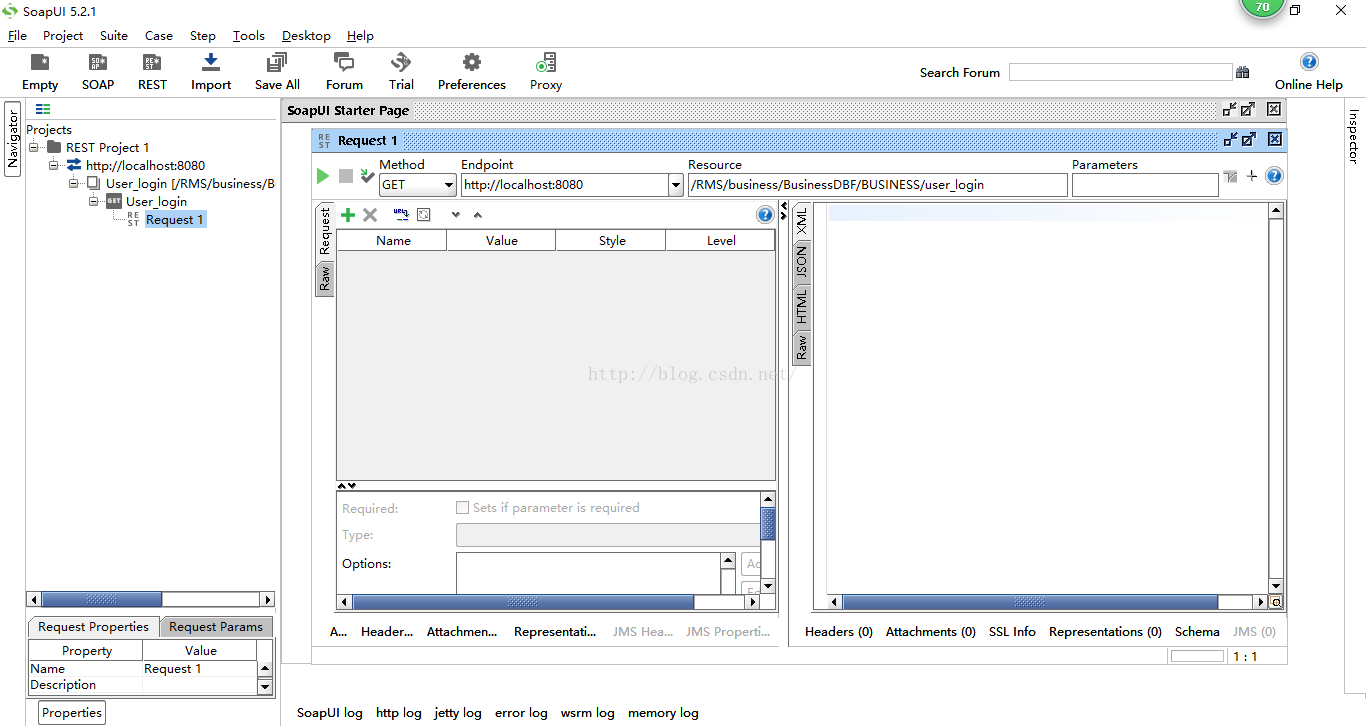Move parameter up arrow icon
This screenshot has width=1366, height=726.
pyautogui.click(x=478, y=215)
